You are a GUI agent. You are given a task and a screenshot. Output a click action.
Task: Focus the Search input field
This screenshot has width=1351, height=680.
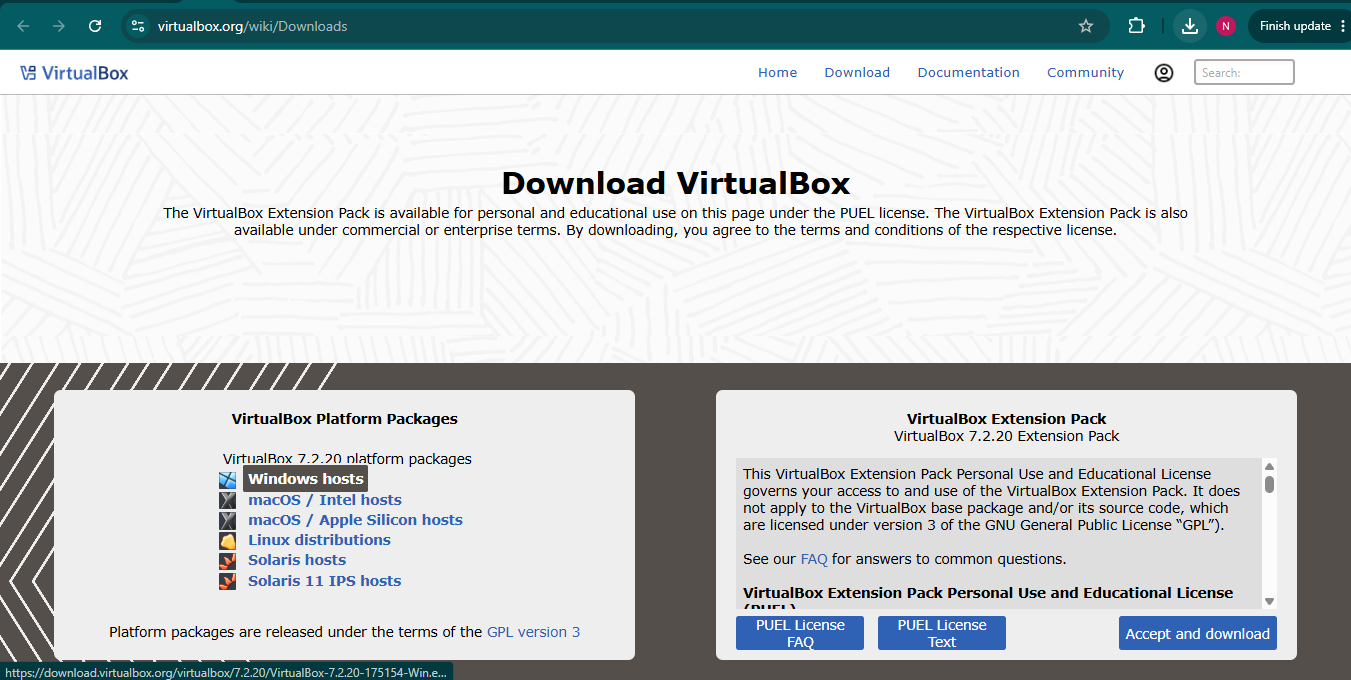tap(1244, 72)
